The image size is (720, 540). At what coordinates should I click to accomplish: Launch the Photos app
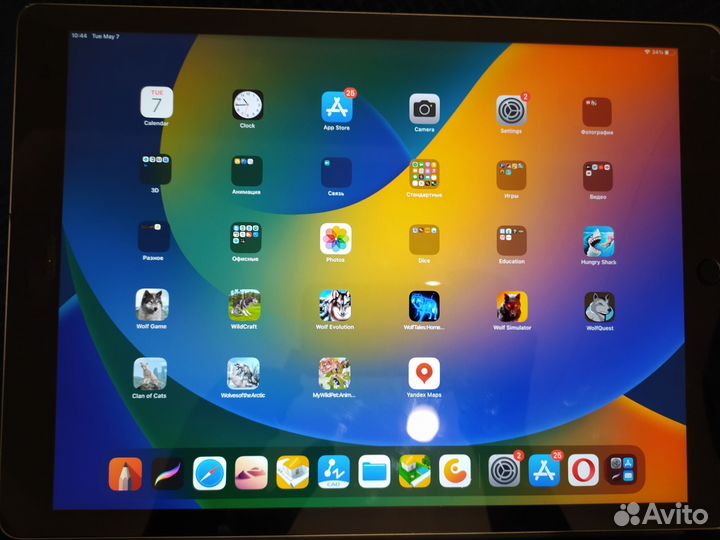click(336, 239)
